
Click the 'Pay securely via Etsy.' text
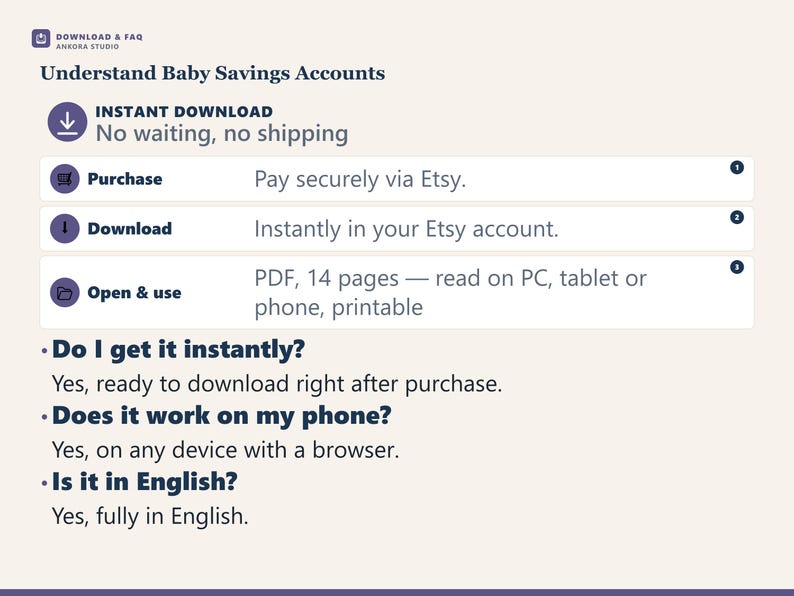[360, 179]
